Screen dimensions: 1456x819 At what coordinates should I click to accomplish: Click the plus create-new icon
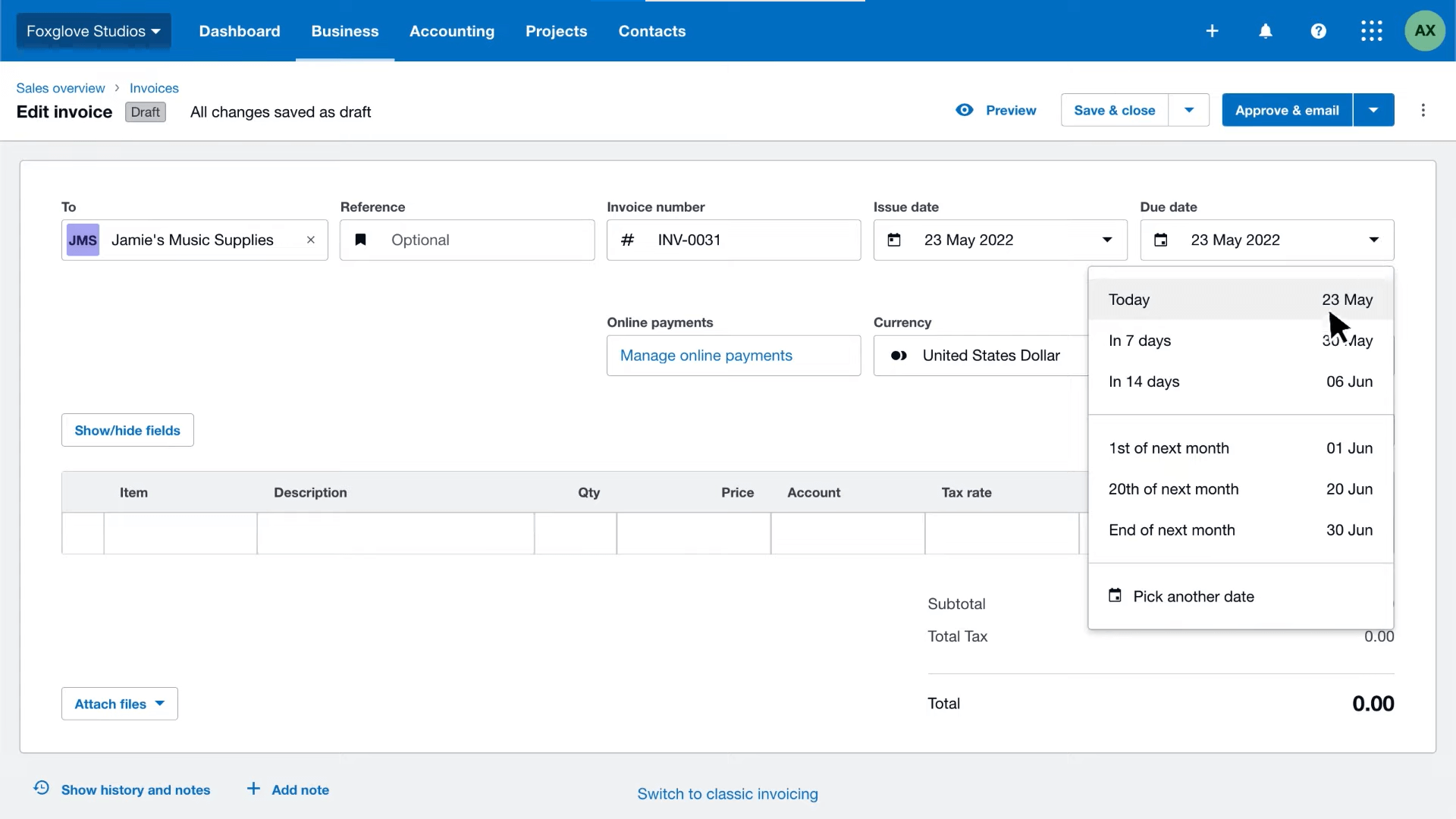pos(1212,31)
